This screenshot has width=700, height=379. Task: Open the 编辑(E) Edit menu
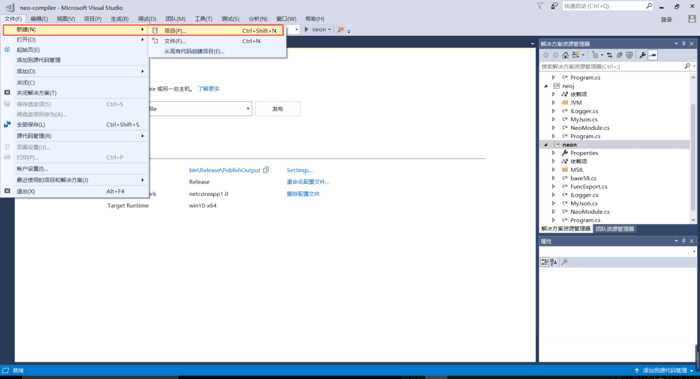click(x=39, y=19)
